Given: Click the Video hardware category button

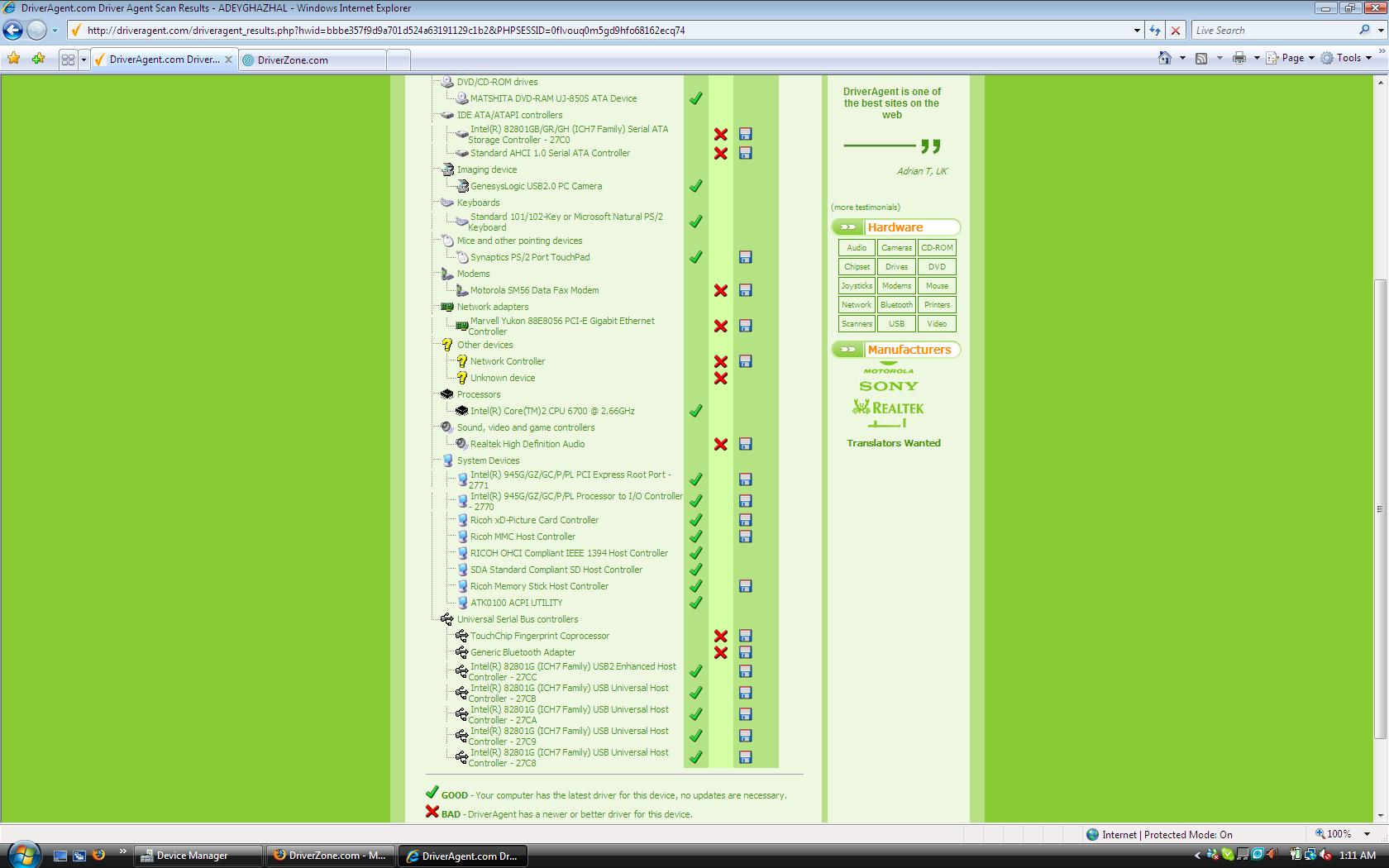Looking at the screenshot, I should [937, 324].
